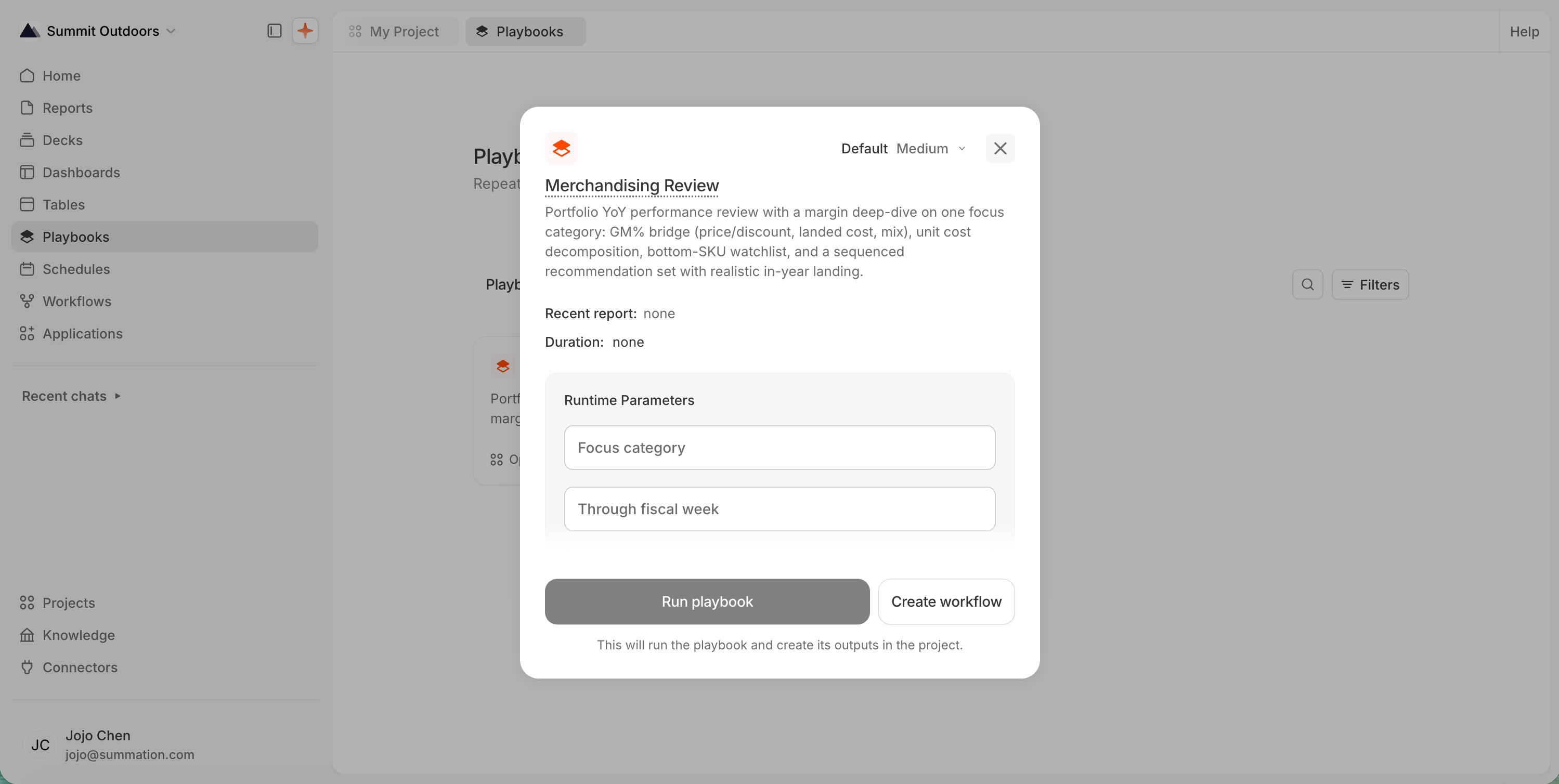Open Connectors in the sidebar
This screenshot has height=784, width=1559.
pyautogui.click(x=165, y=667)
